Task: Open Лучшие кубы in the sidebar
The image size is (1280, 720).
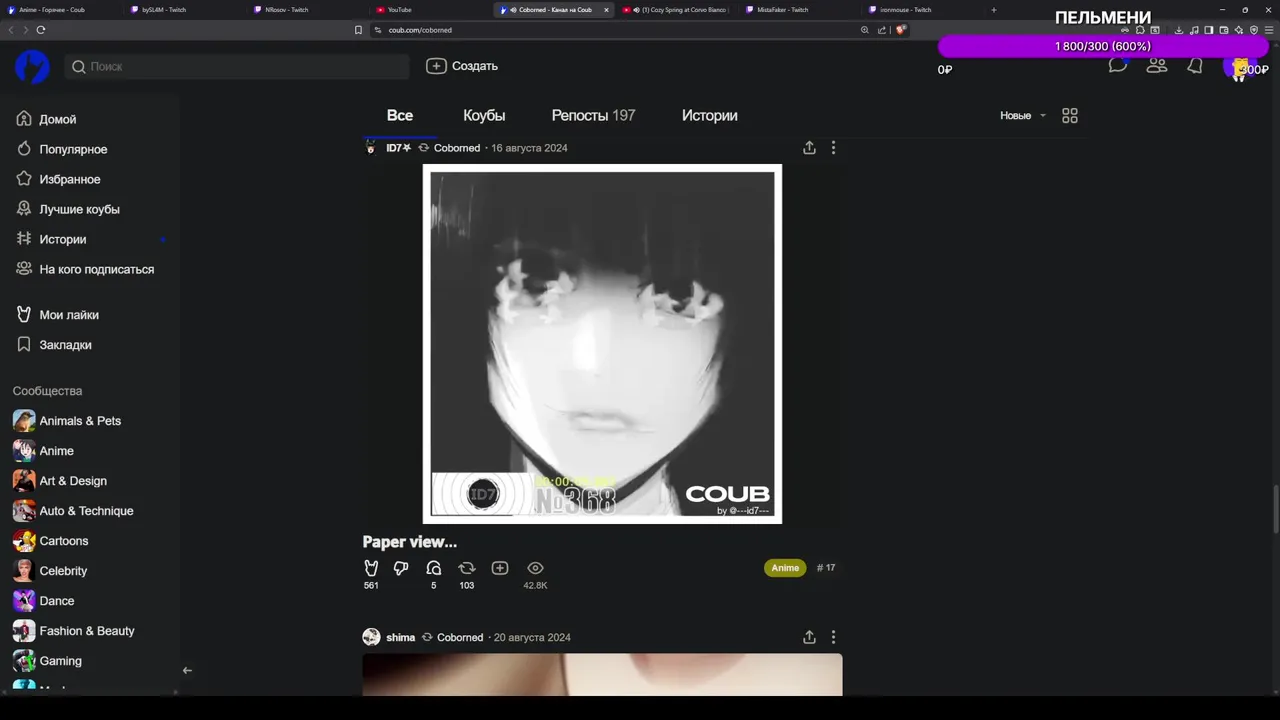Action: click(68, 209)
